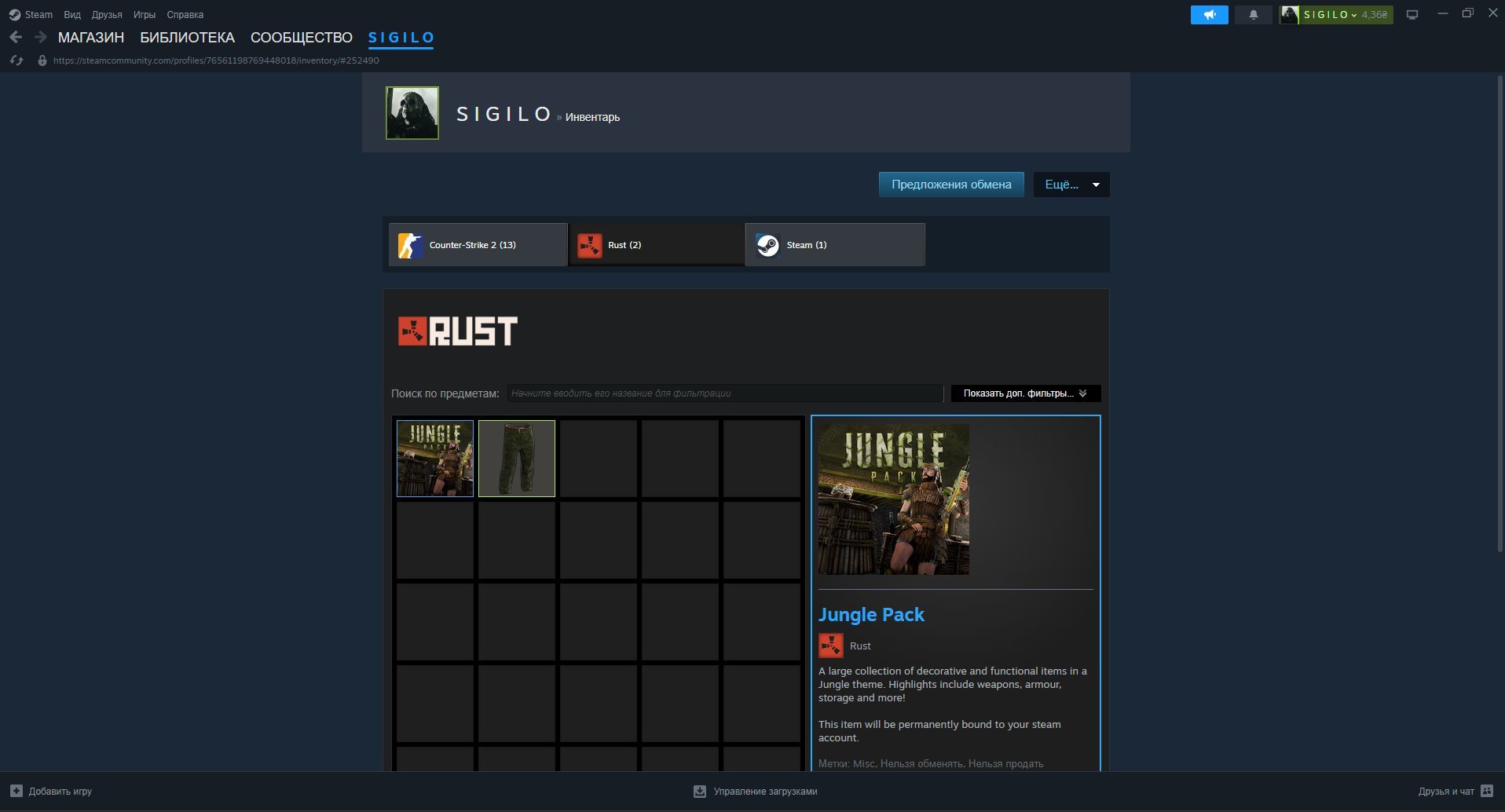
Task: Open the Steam menu
Action: pos(38,15)
